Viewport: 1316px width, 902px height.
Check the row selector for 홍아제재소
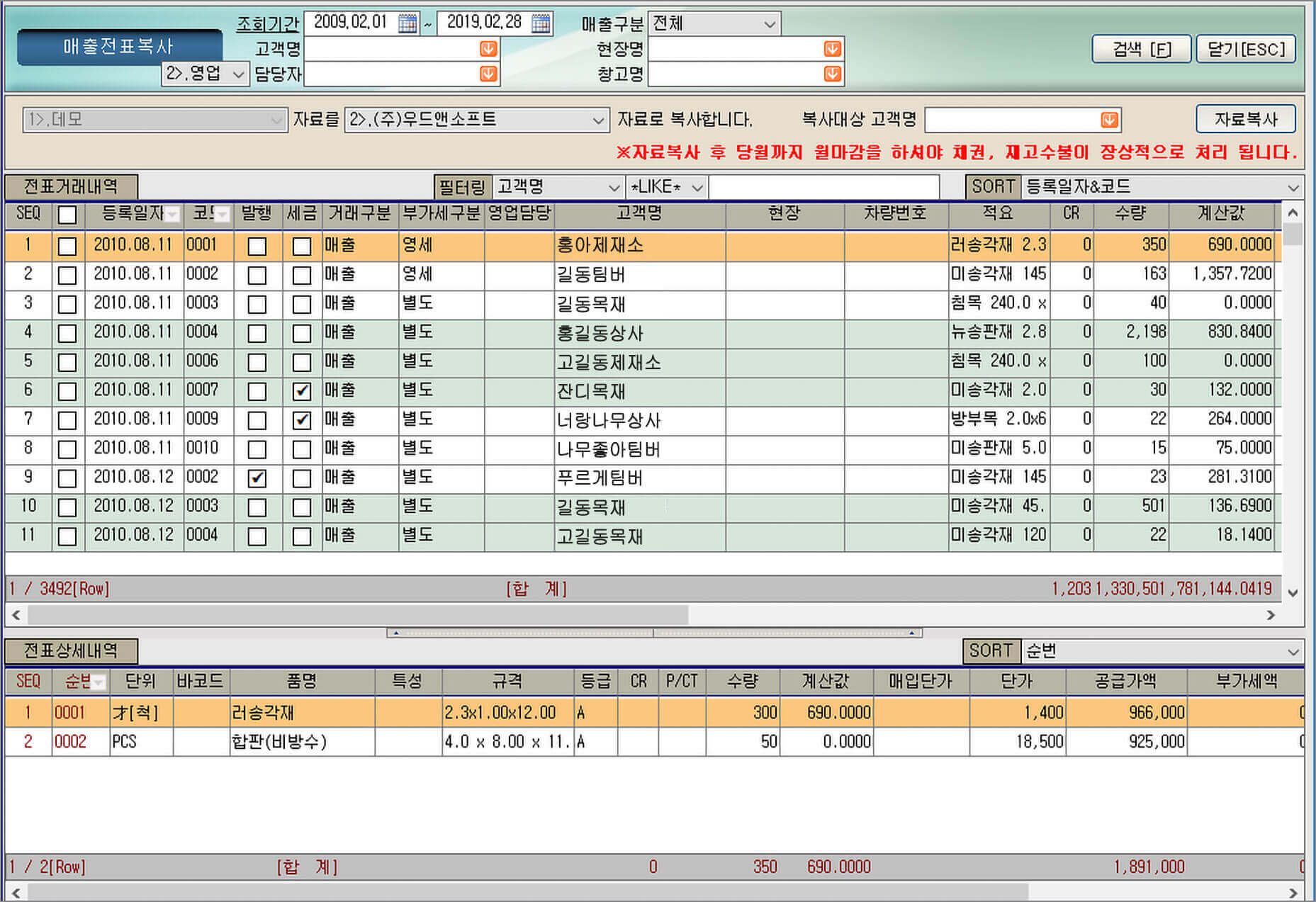[67, 246]
